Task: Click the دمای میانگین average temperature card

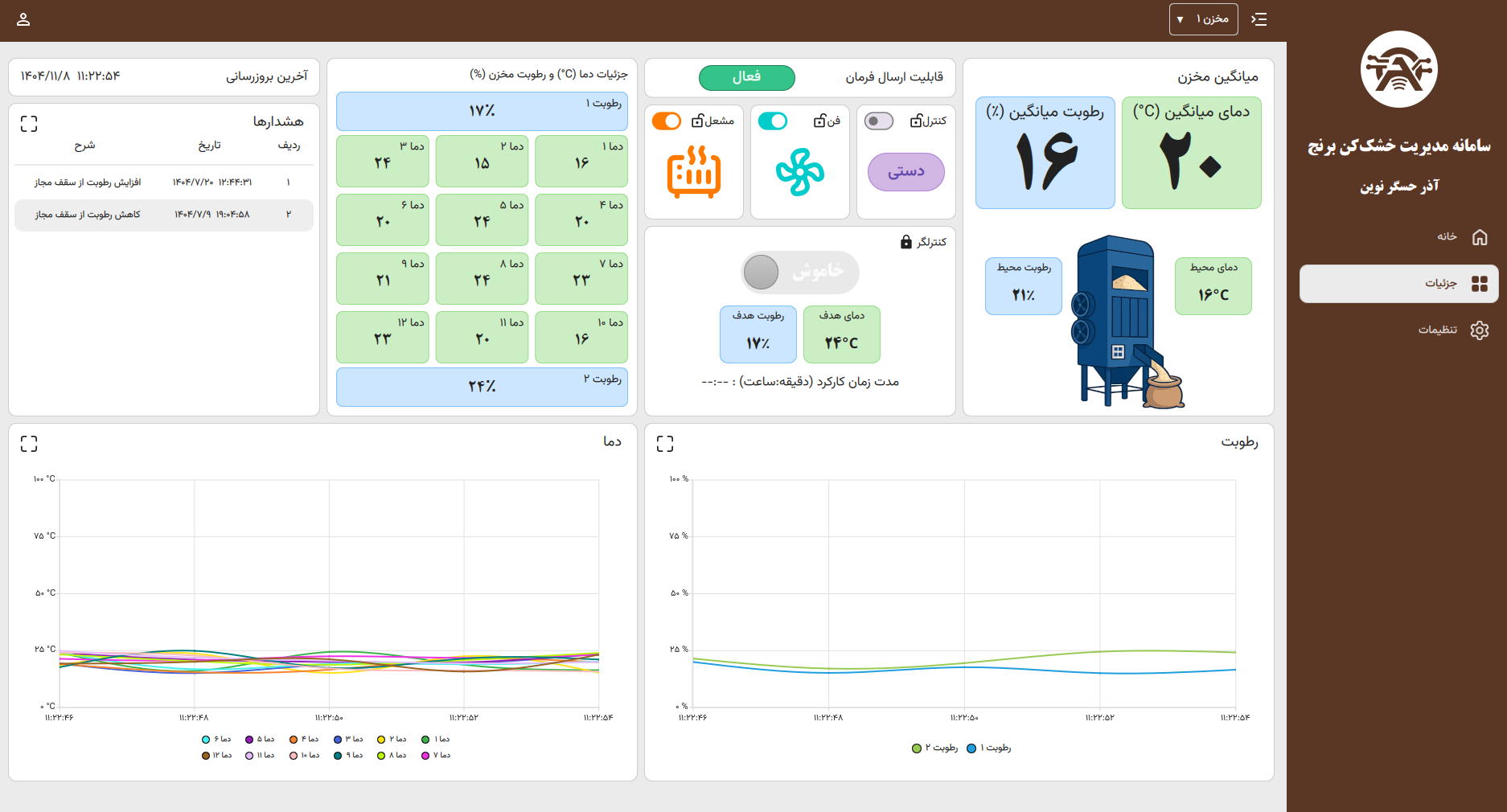Action: 1191,153
